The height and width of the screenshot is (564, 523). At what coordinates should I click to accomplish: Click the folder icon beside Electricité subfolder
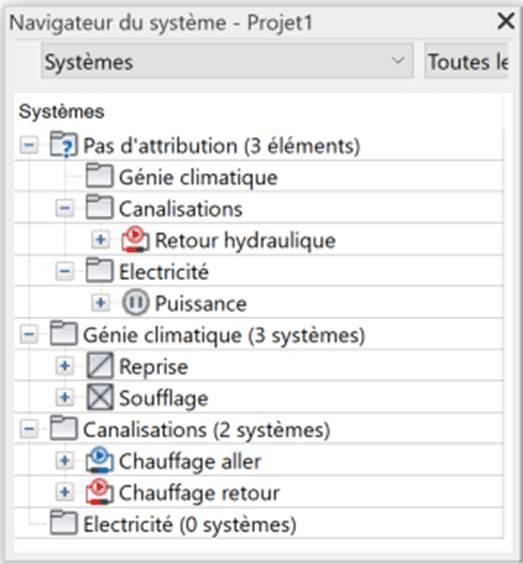(100, 270)
